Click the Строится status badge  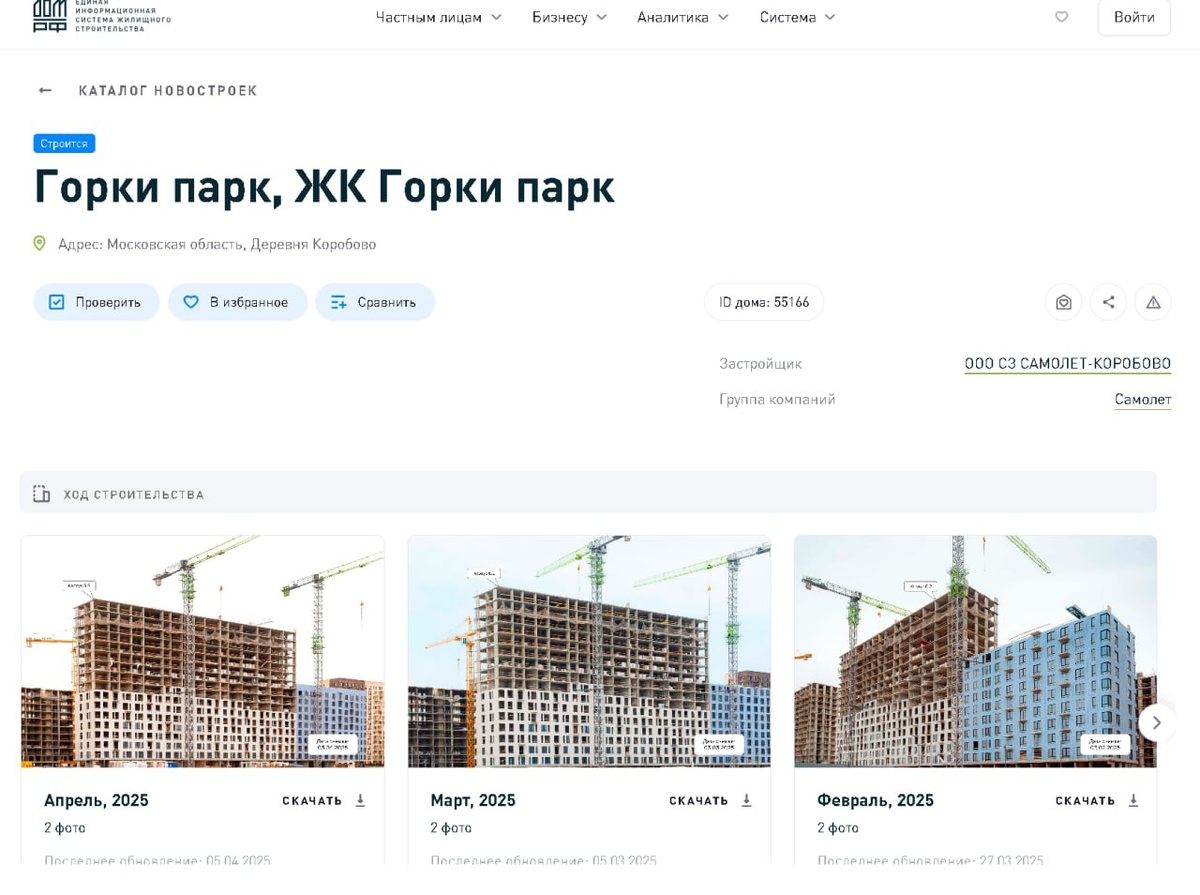(64, 144)
